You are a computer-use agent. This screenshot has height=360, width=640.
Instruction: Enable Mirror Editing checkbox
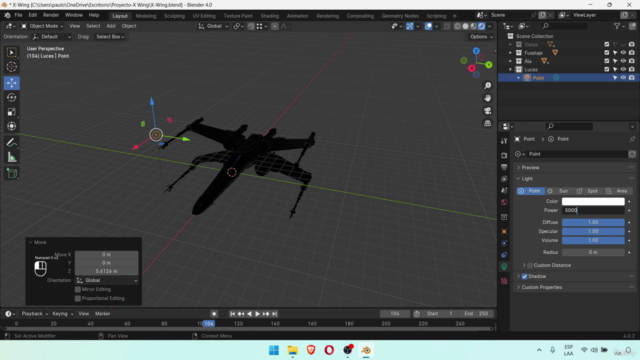point(78,289)
